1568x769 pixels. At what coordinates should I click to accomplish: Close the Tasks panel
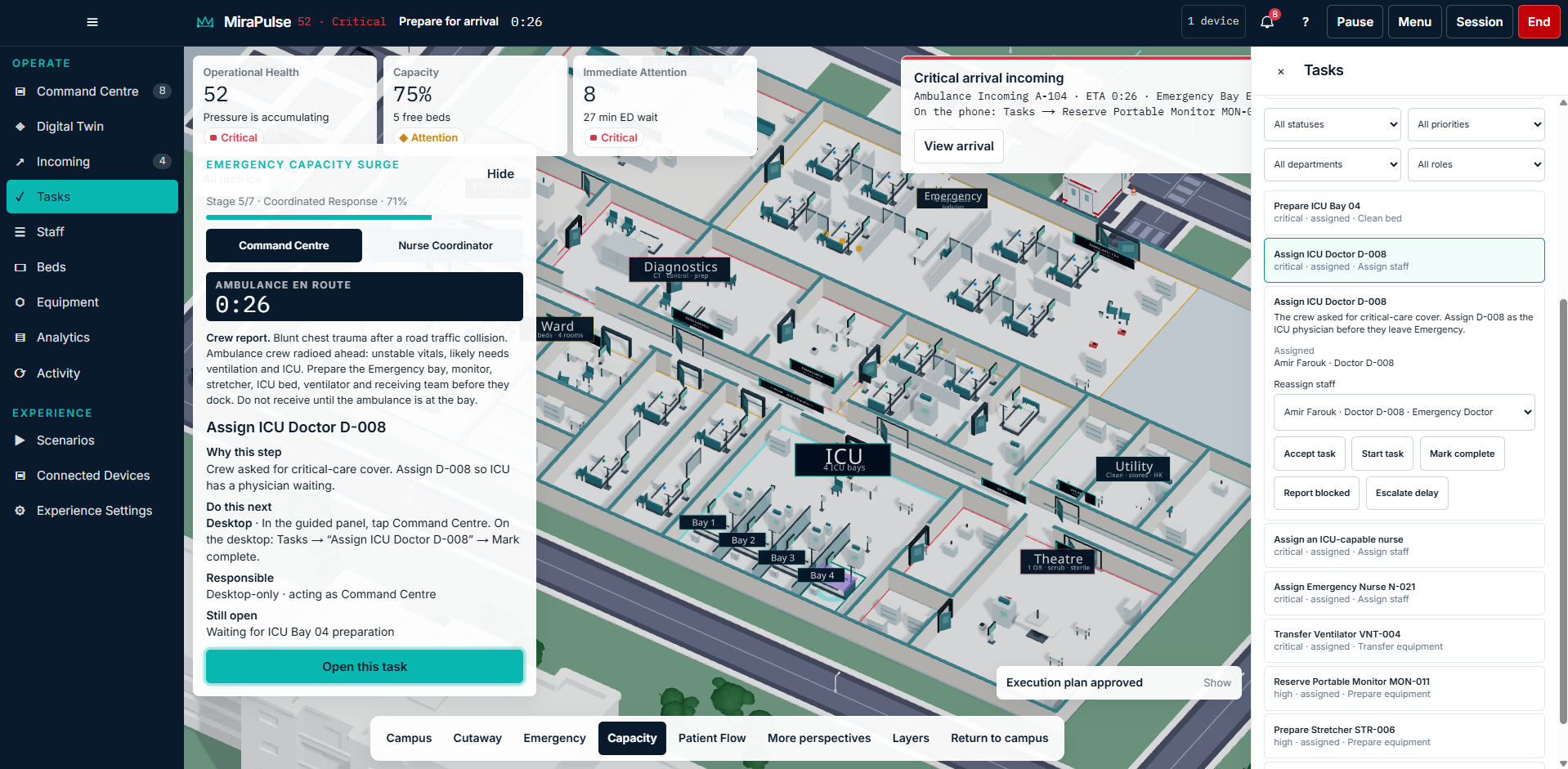pyautogui.click(x=1281, y=71)
